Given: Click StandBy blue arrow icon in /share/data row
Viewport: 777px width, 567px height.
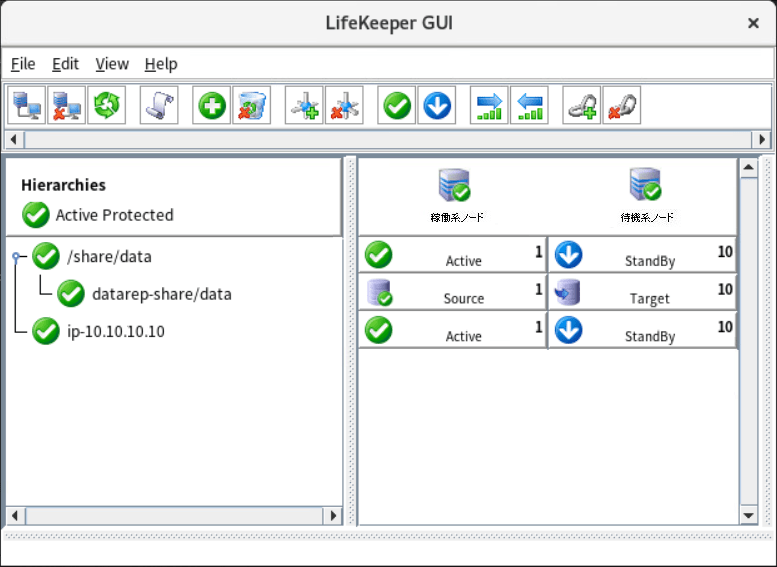Looking at the screenshot, I should (568, 255).
